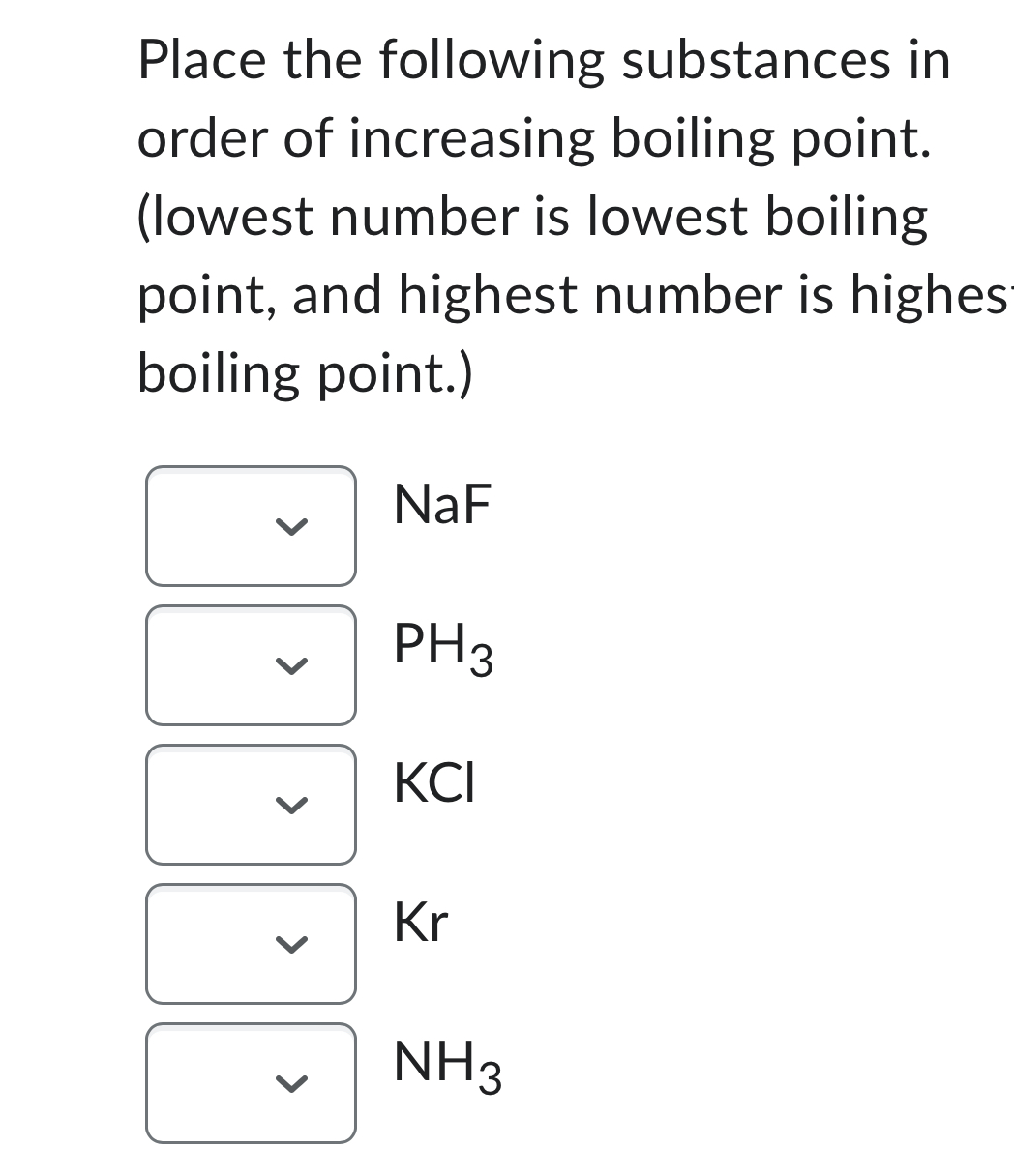Viewport: 1014px width, 1176px height.
Task: Open the dropdown next to PH3
Action: coord(251,665)
